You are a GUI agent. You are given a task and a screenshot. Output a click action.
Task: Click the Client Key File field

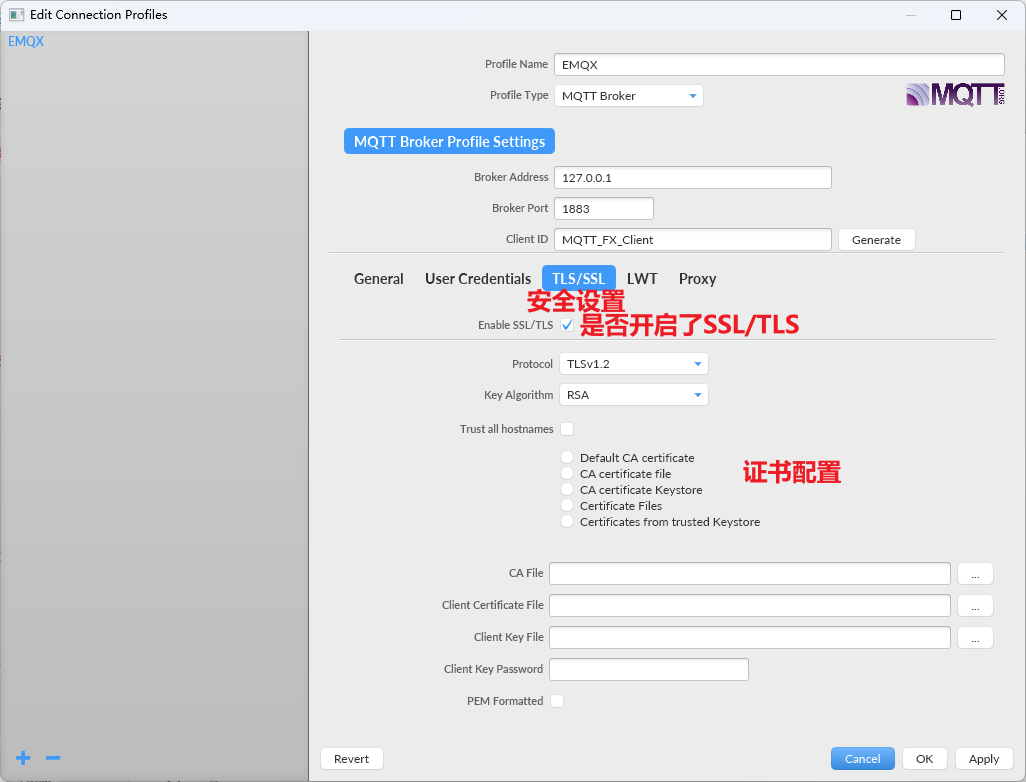[750, 637]
